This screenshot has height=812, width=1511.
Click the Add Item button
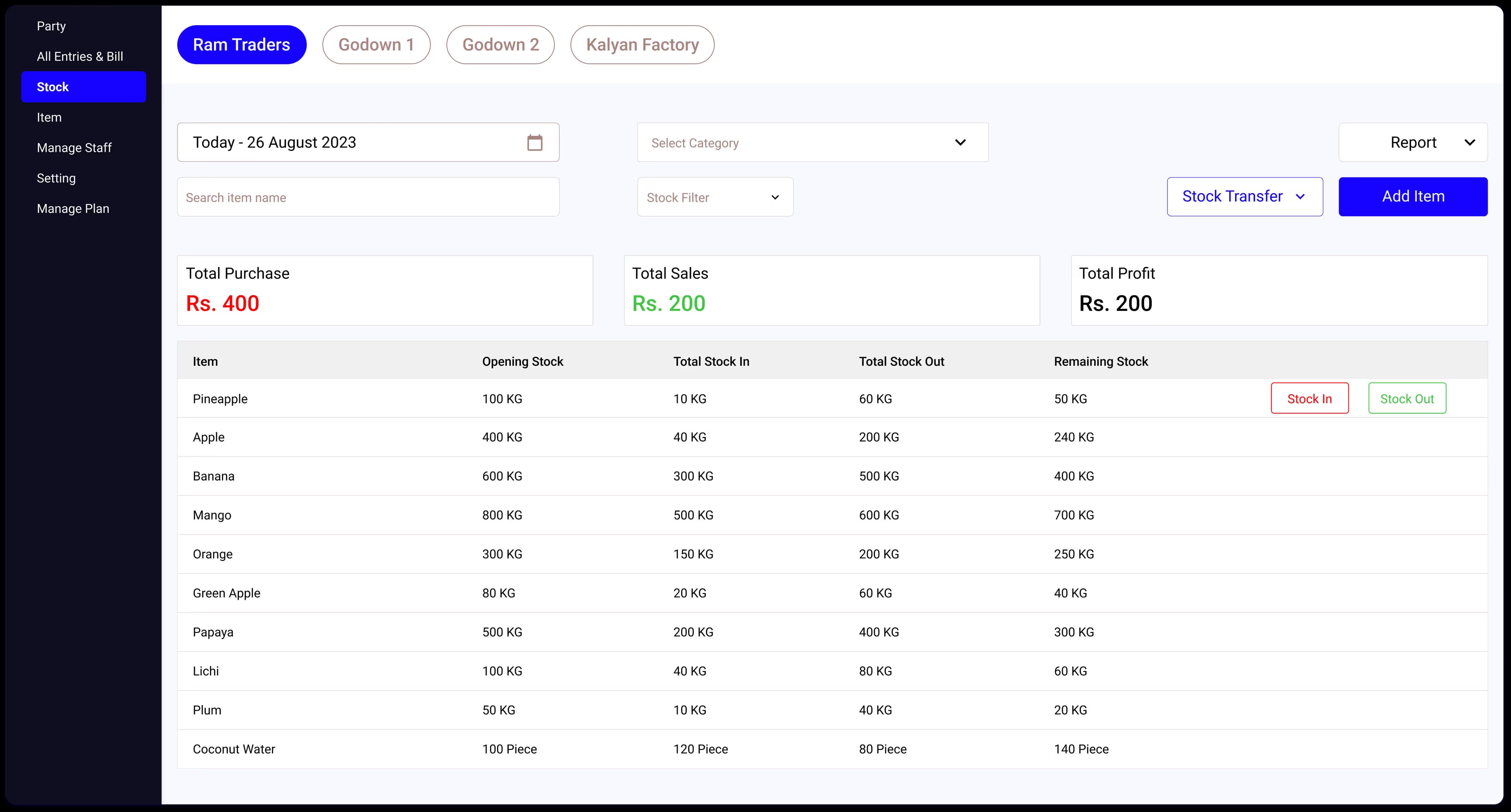1413,197
